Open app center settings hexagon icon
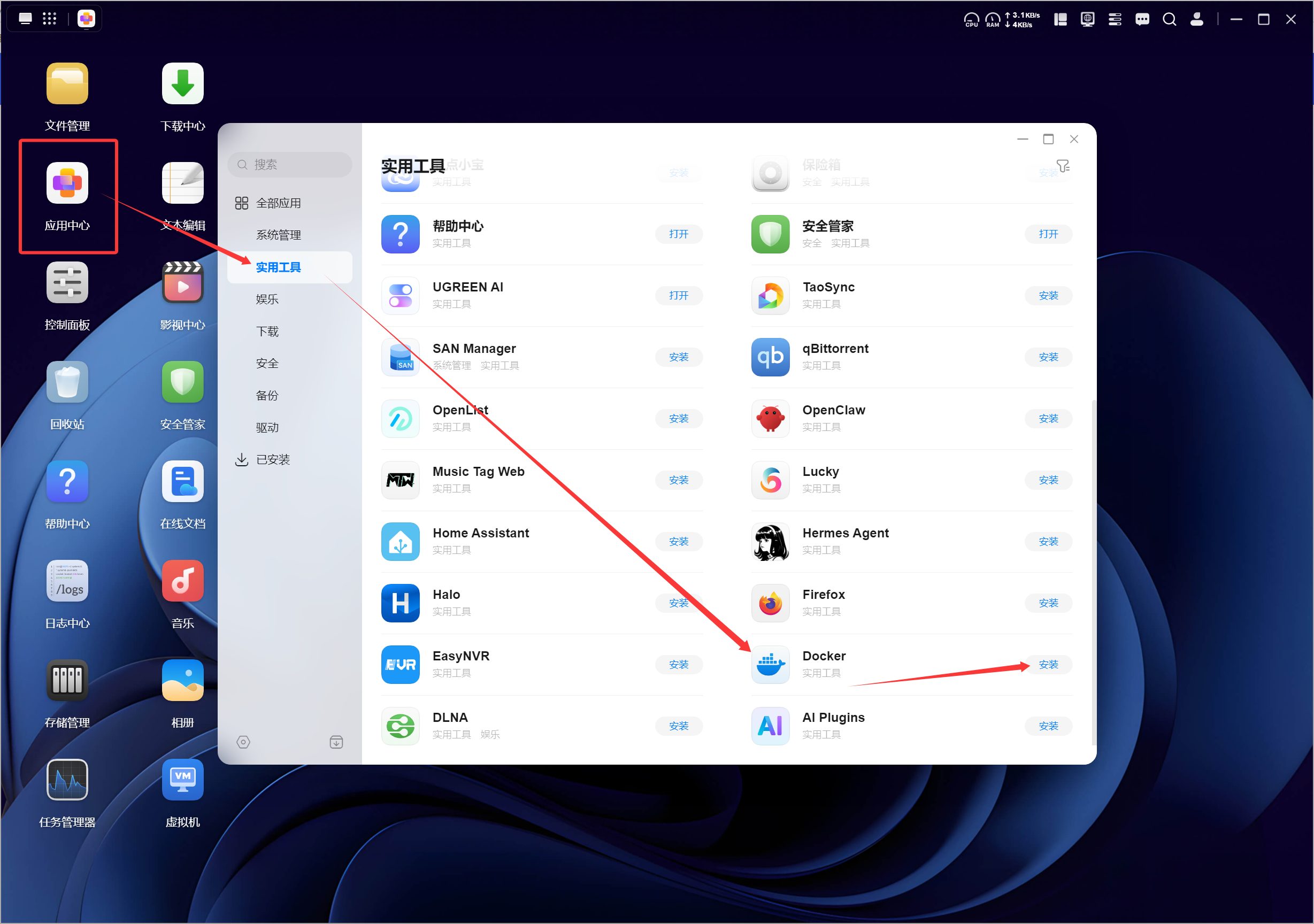 [243, 742]
